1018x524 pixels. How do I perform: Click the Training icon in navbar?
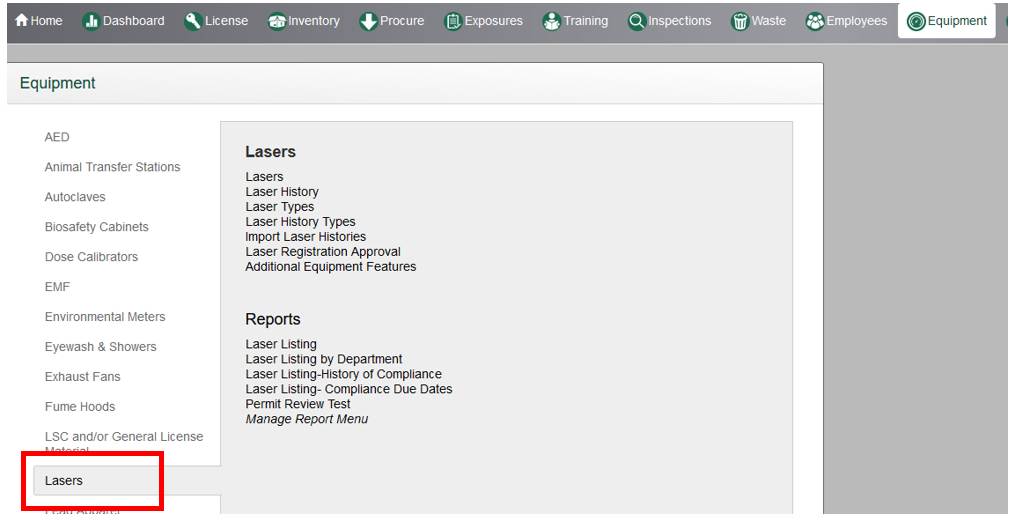[550, 21]
